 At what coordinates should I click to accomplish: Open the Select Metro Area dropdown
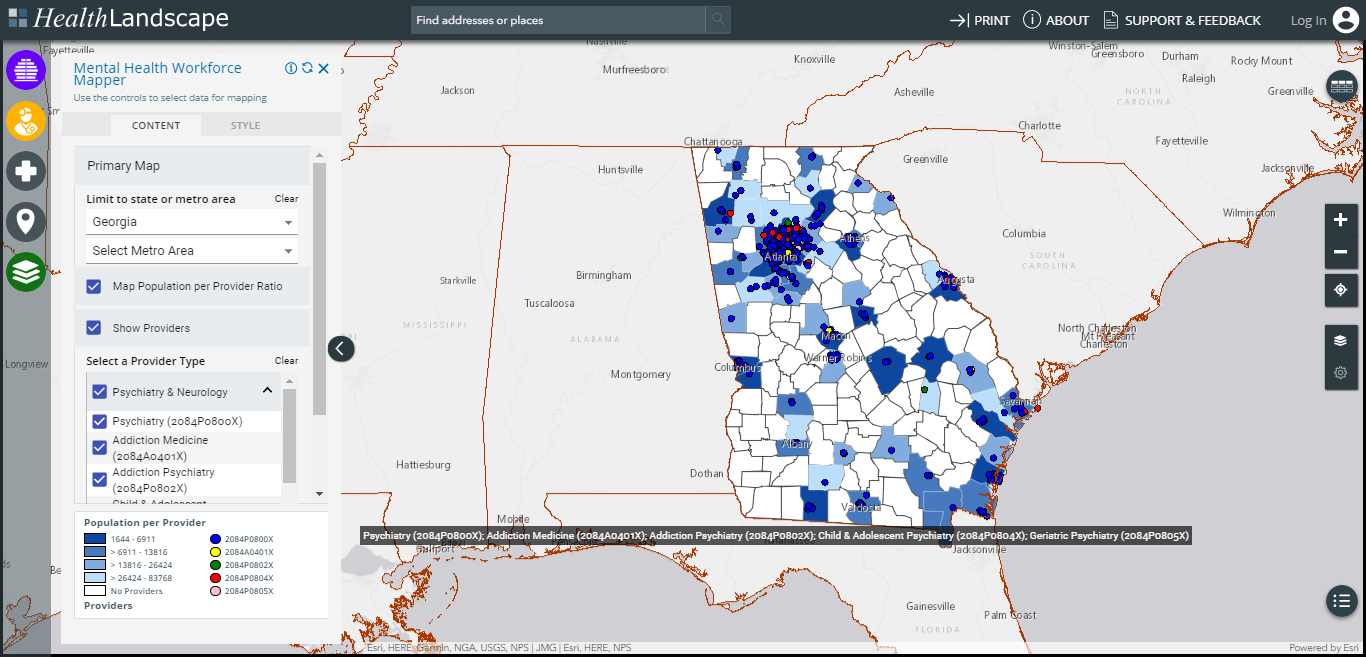[x=191, y=249]
